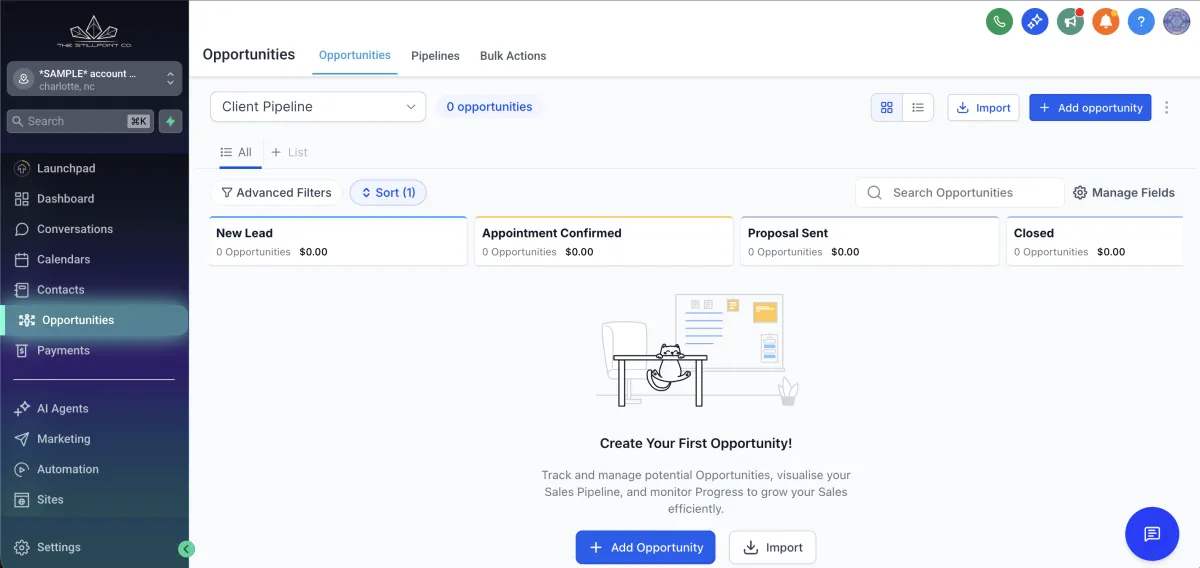Expand the SAMPLE account switcher
The width and height of the screenshot is (1200, 568).
pyautogui.click(x=94, y=79)
